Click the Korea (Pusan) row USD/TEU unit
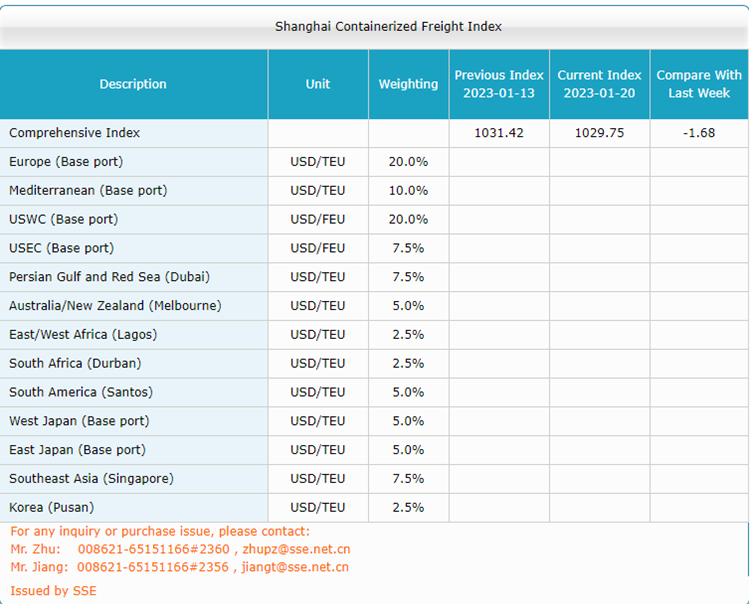The height and width of the screenshot is (605, 752). [317, 507]
